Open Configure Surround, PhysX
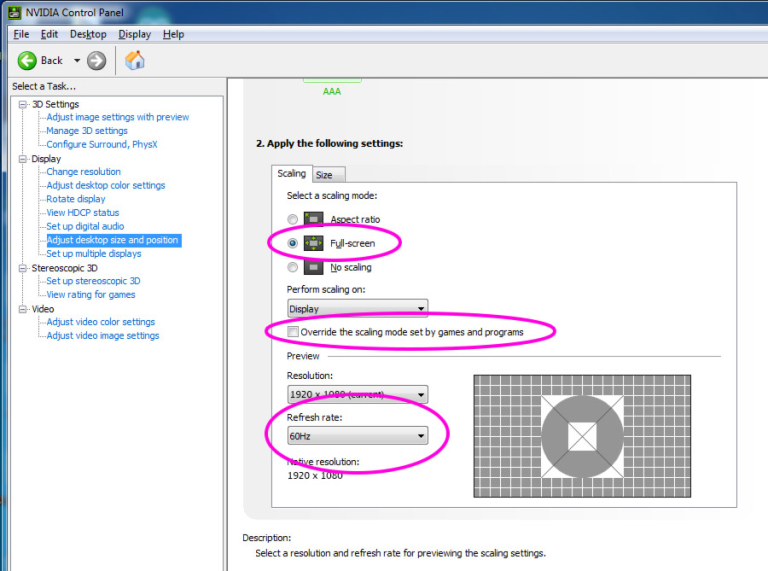This screenshot has width=768, height=571. tap(102, 144)
